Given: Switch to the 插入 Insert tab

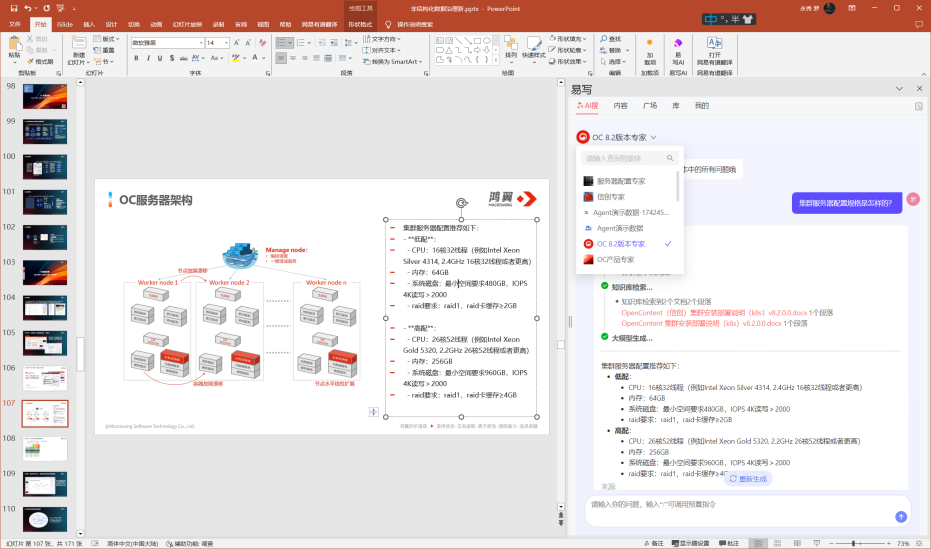Looking at the screenshot, I should 89,24.
